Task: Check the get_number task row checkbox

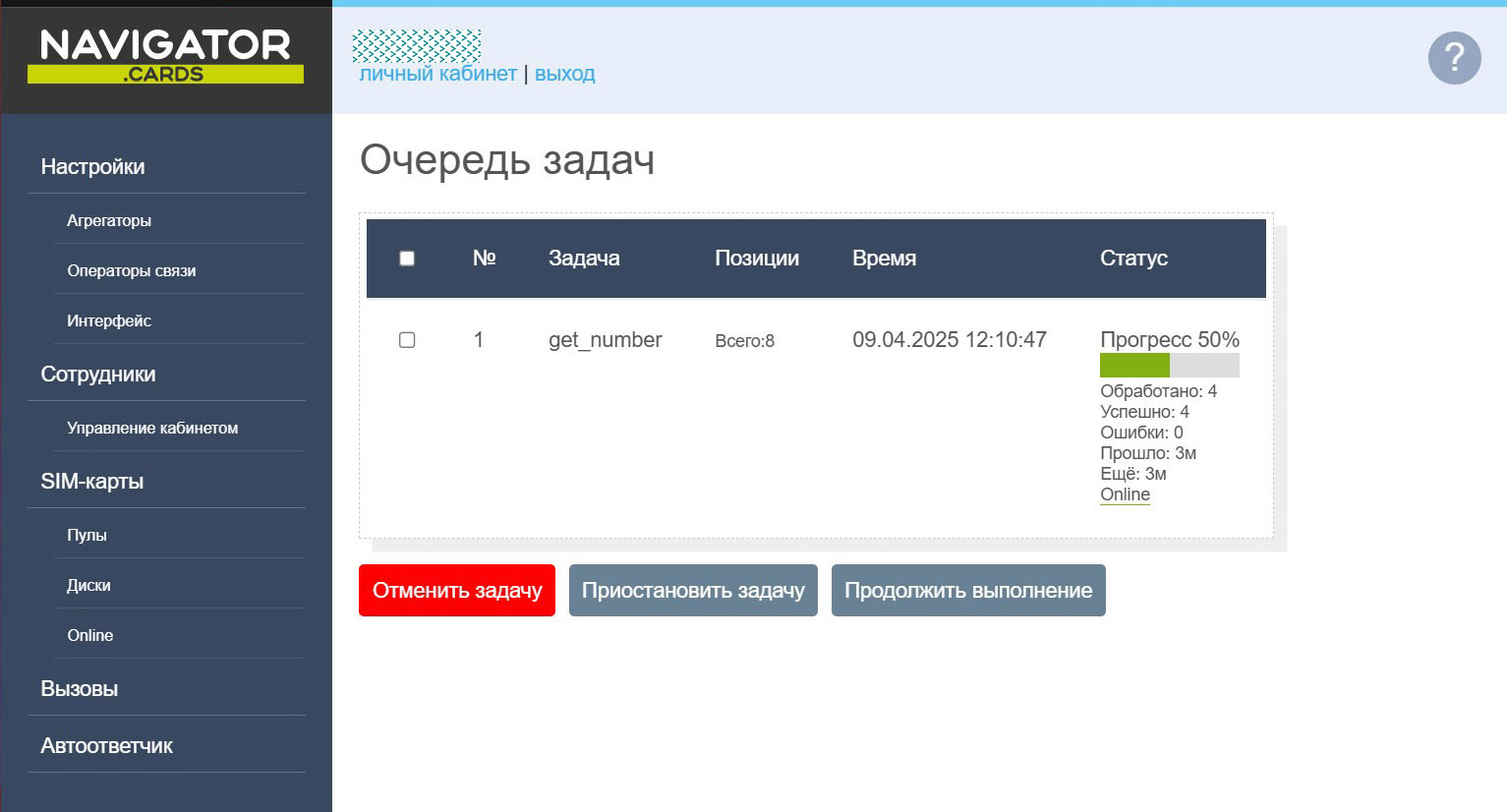Action: pyautogui.click(x=407, y=340)
